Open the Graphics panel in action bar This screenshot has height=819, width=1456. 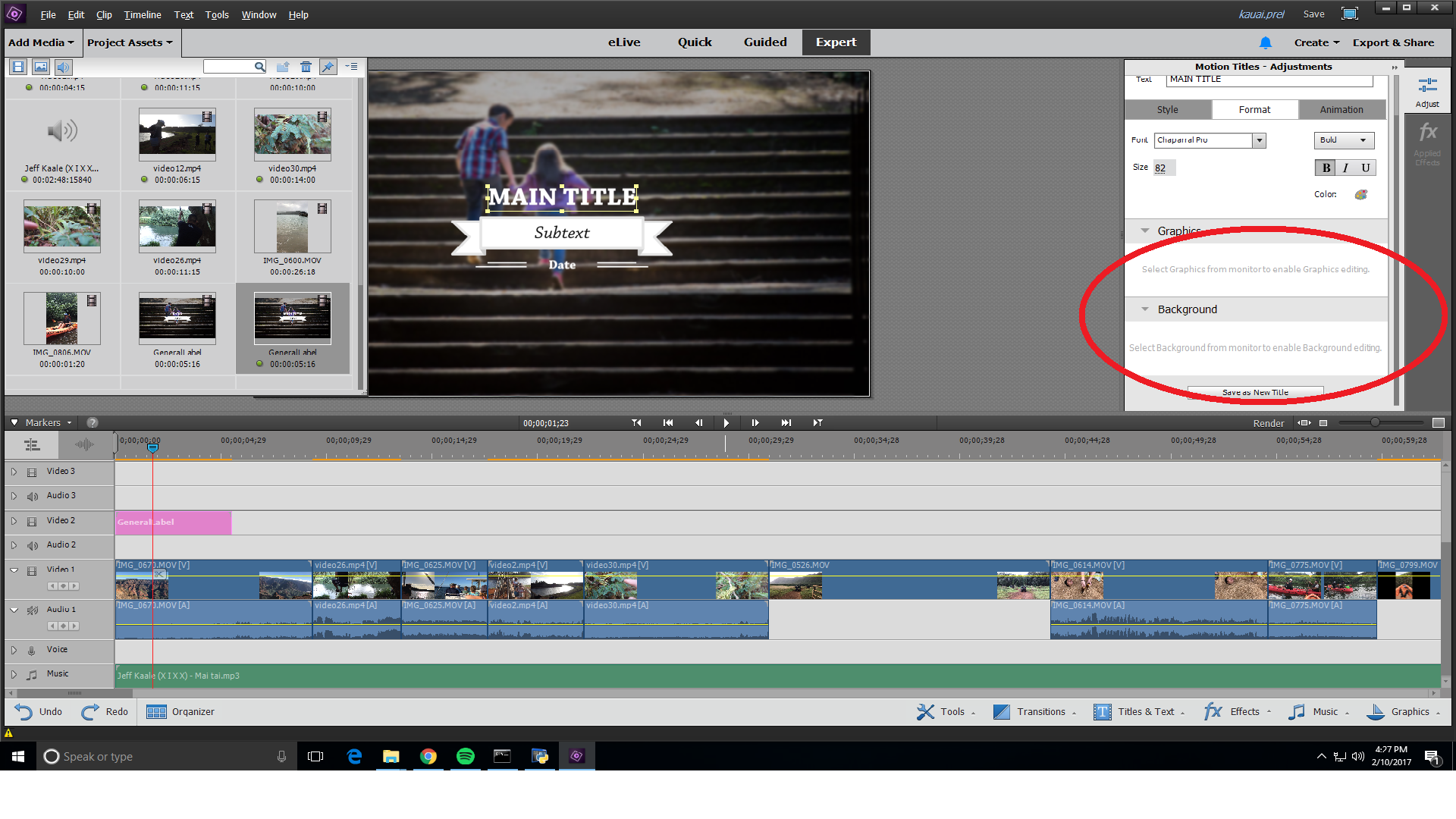pos(1403,712)
